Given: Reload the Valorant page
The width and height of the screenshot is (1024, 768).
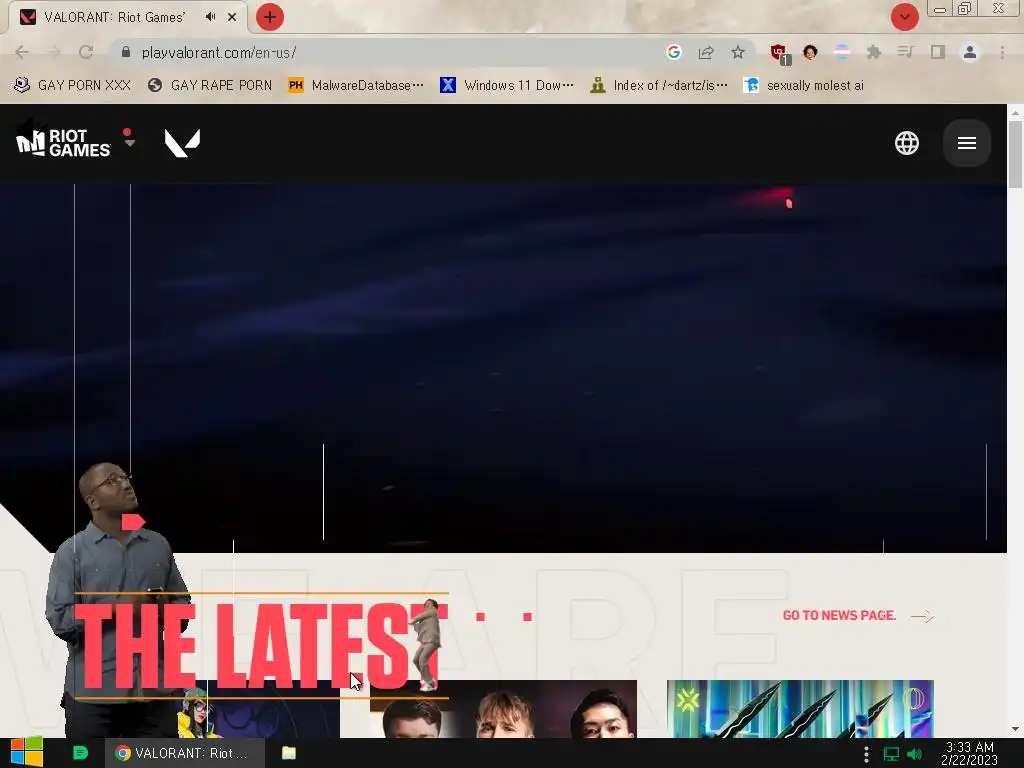Looking at the screenshot, I should pos(86,52).
